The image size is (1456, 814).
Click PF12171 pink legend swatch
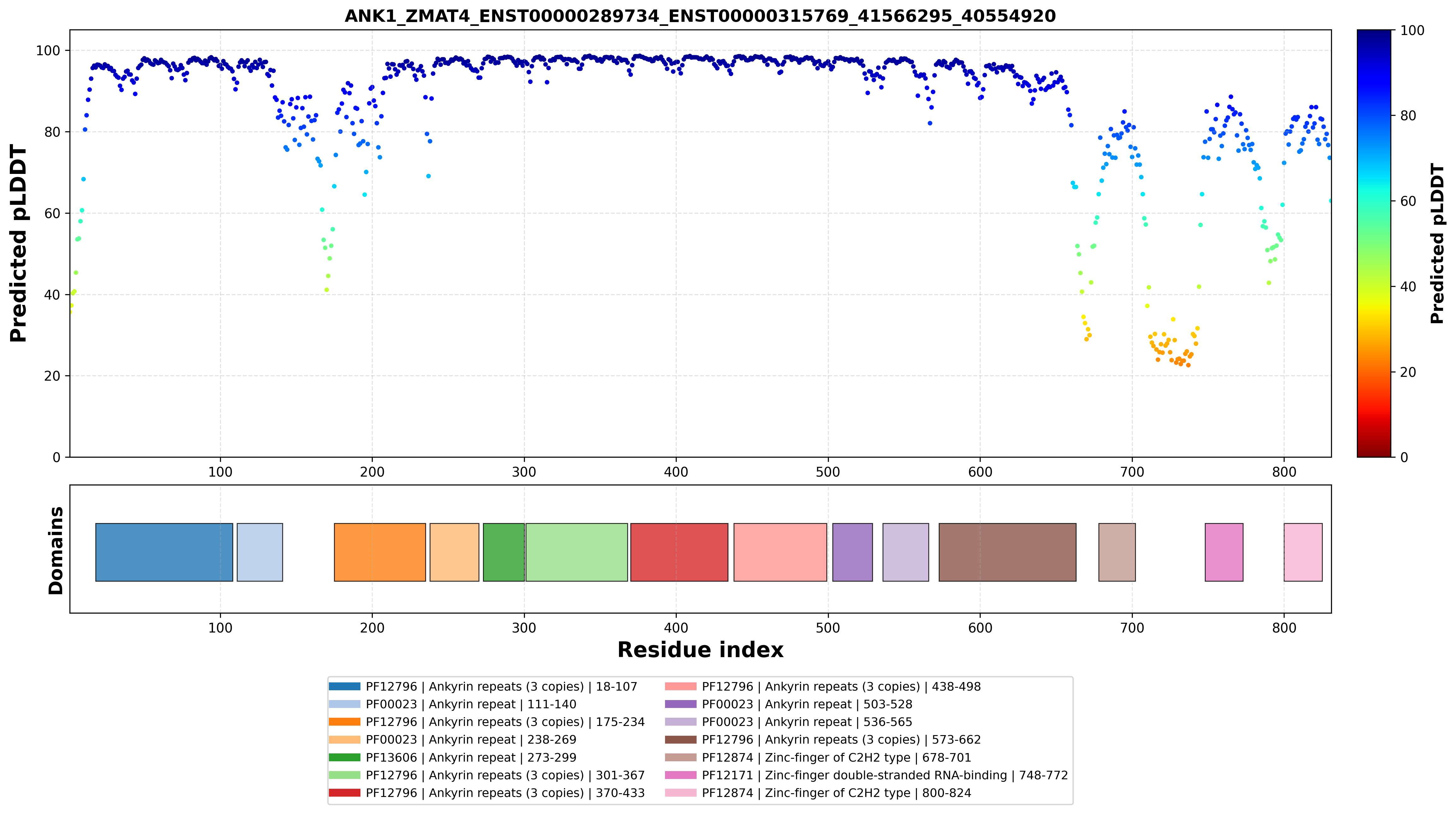[x=680, y=775]
